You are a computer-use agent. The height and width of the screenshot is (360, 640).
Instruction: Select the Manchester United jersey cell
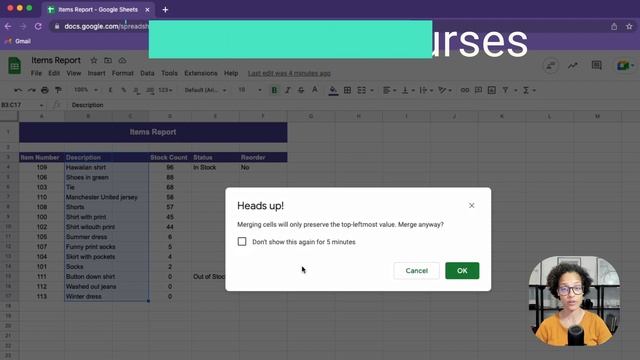[107, 197]
